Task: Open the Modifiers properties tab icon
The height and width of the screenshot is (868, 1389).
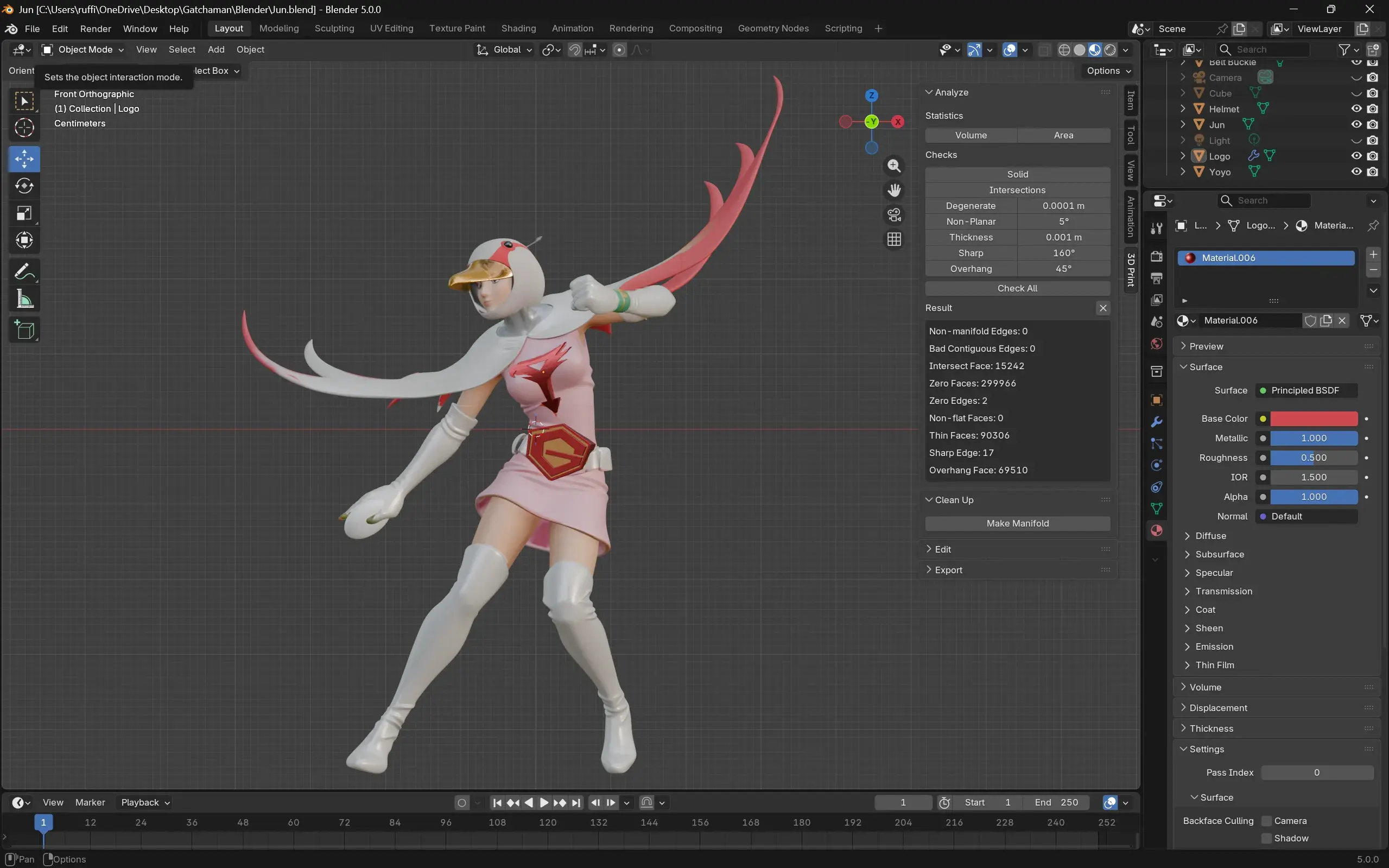Action: (x=1157, y=422)
